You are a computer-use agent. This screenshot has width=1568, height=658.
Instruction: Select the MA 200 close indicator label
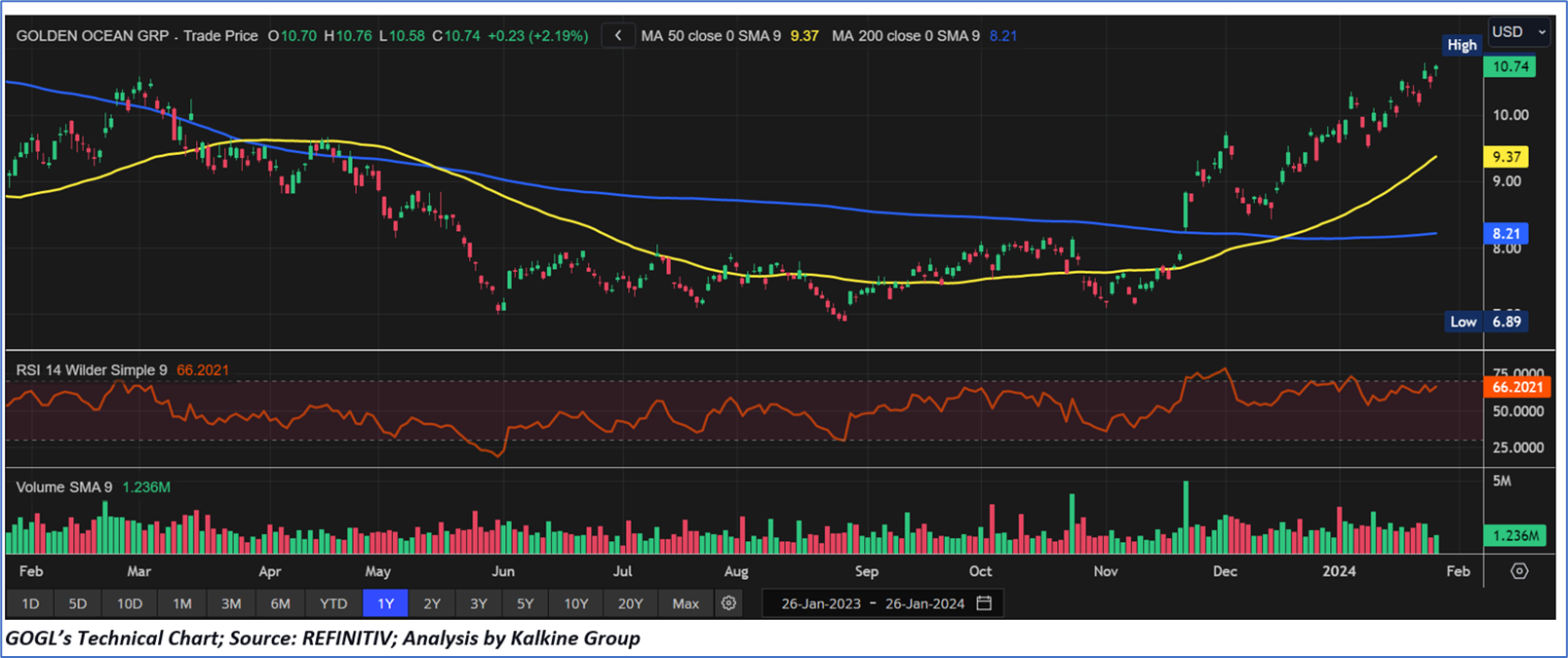(906, 36)
